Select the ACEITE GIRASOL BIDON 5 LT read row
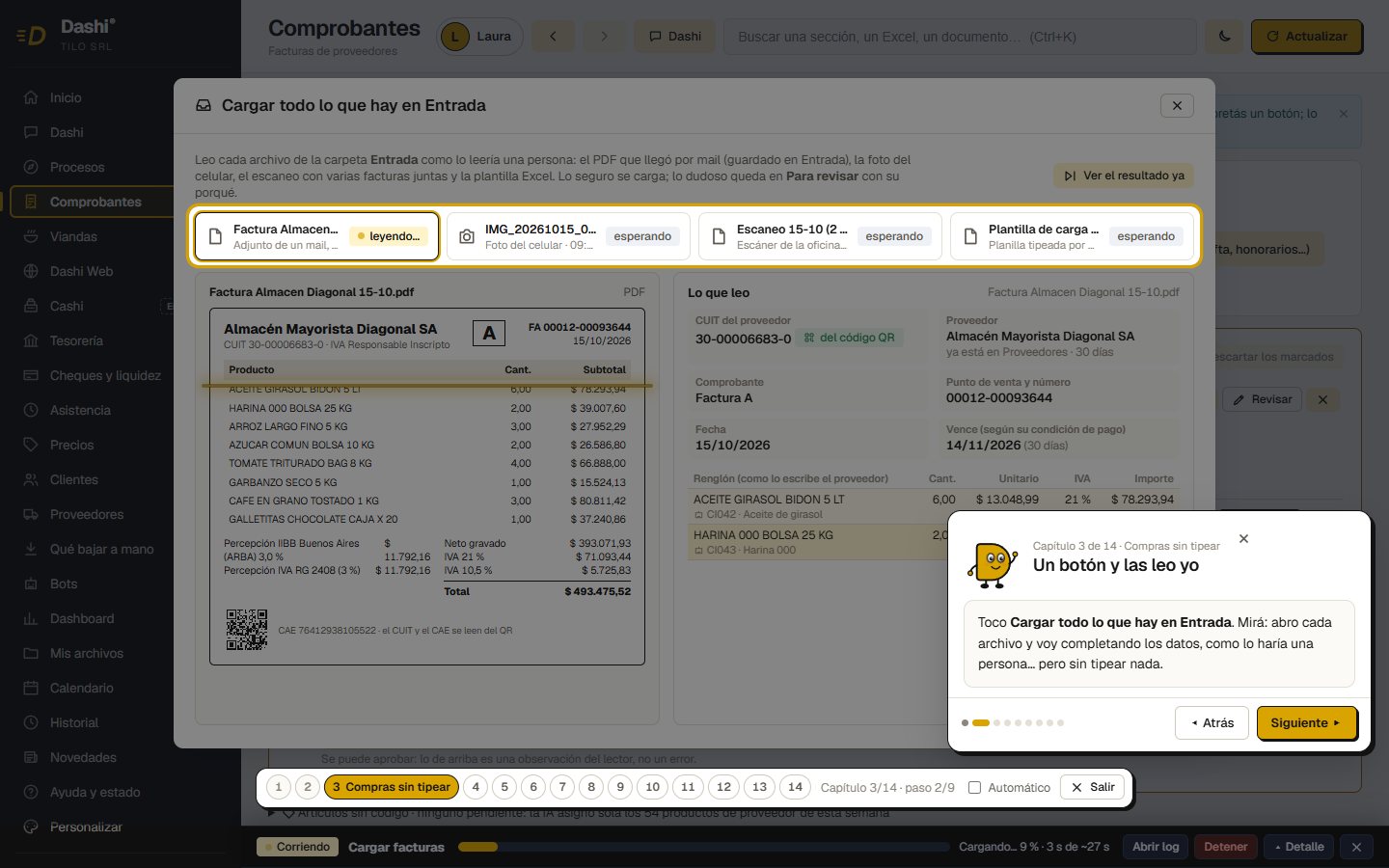 pyautogui.click(x=935, y=505)
